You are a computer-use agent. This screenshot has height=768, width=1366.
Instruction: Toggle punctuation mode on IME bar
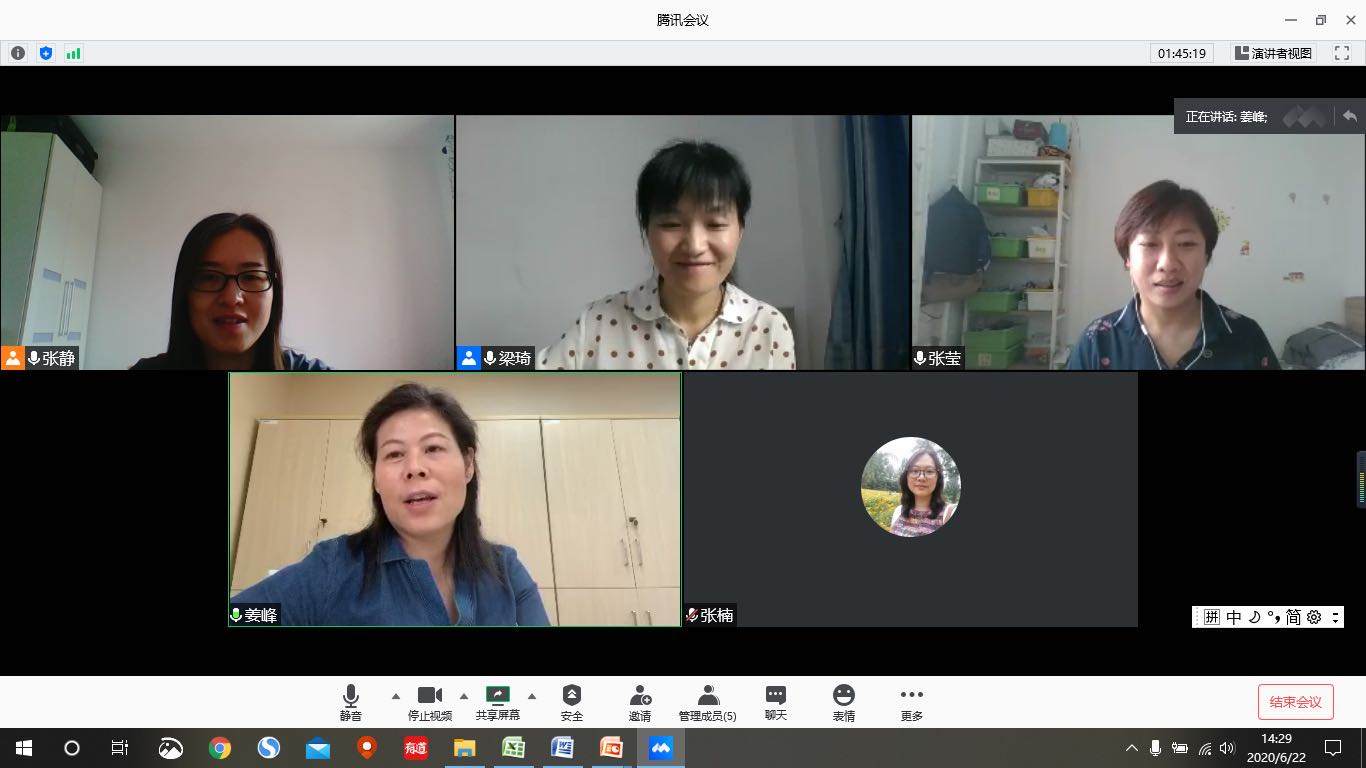1273,617
